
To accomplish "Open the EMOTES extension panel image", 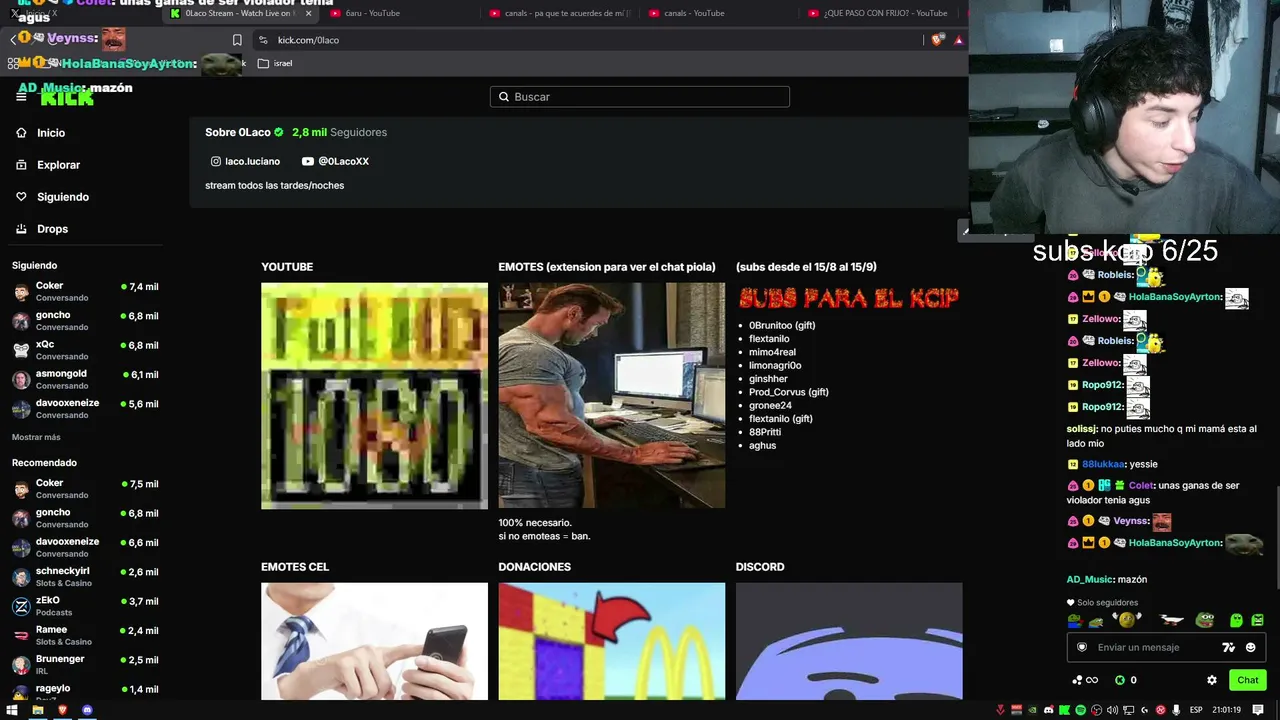I will tap(612, 396).
